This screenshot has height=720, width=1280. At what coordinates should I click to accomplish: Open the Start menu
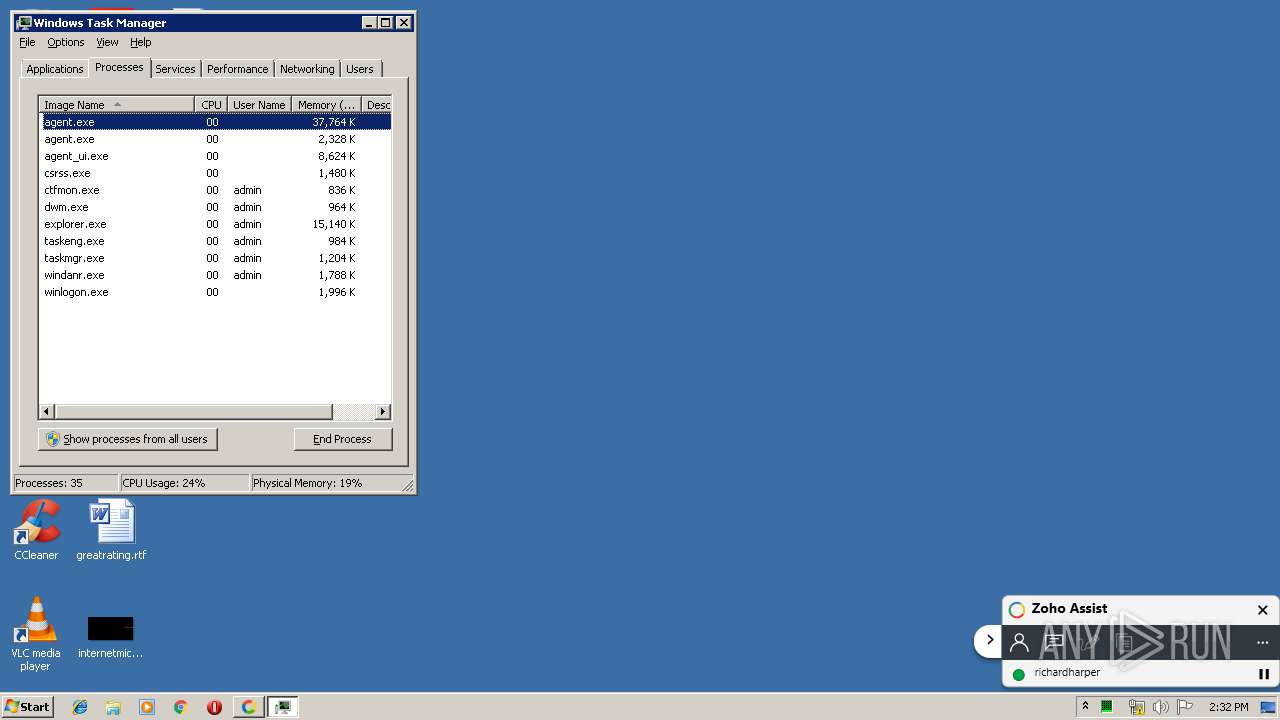point(27,707)
